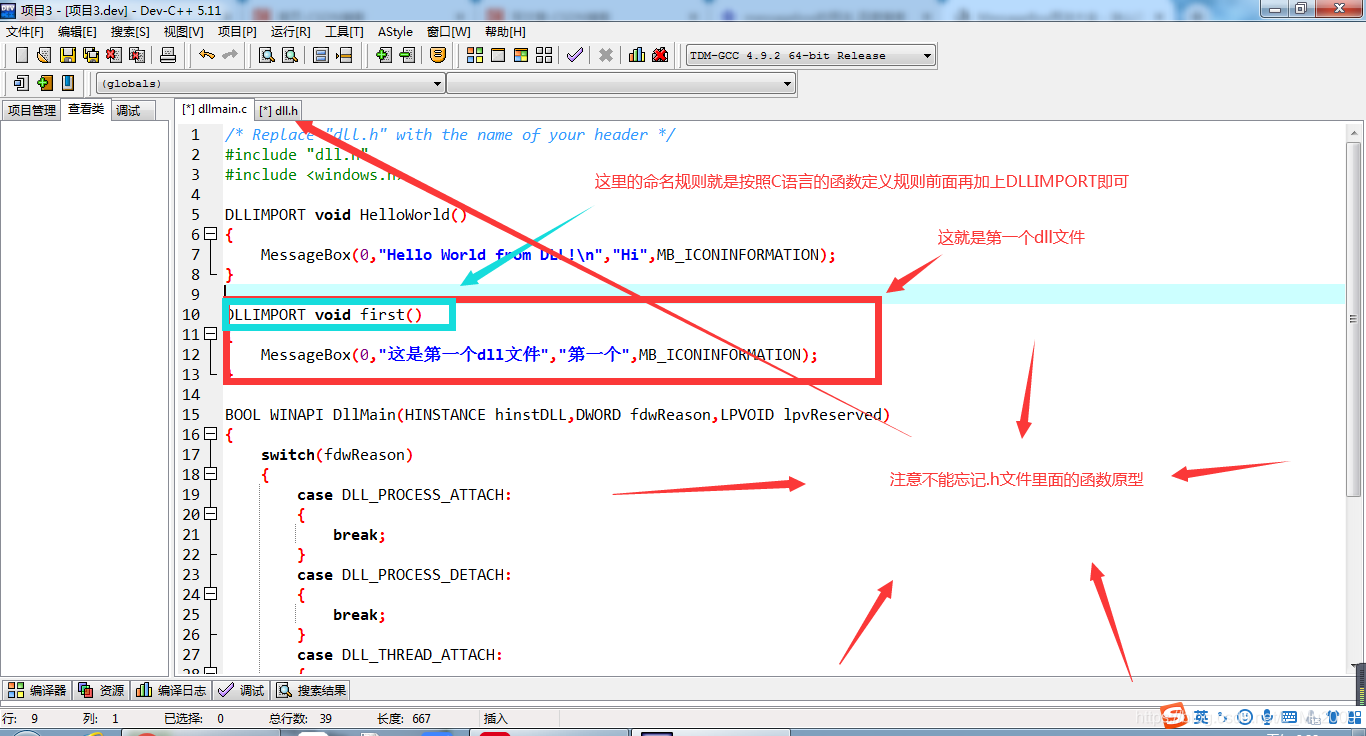Screen dimensions: 1366x736
Task: Click the Find magnifier icon
Action: pos(267,55)
